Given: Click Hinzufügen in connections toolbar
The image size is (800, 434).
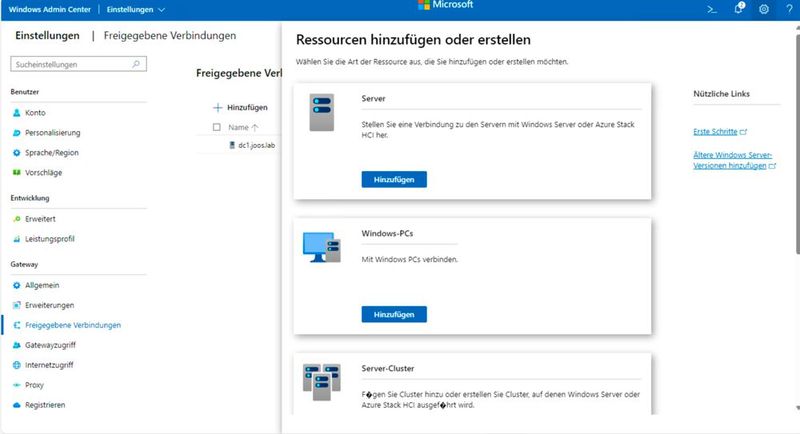Looking at the screenshot, I should [240, 108].
